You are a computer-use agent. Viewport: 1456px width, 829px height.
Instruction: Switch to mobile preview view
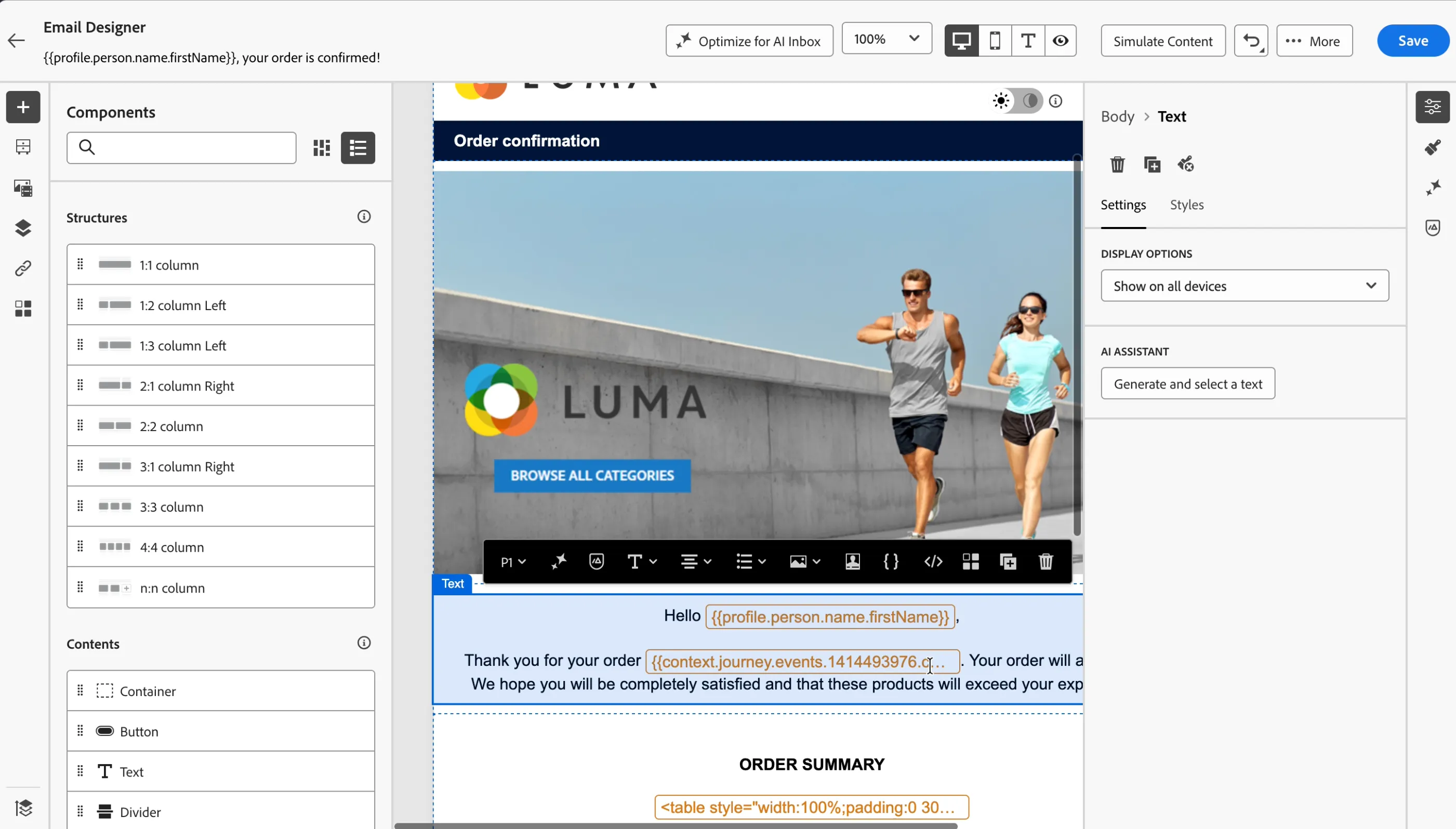pos(995,41)
